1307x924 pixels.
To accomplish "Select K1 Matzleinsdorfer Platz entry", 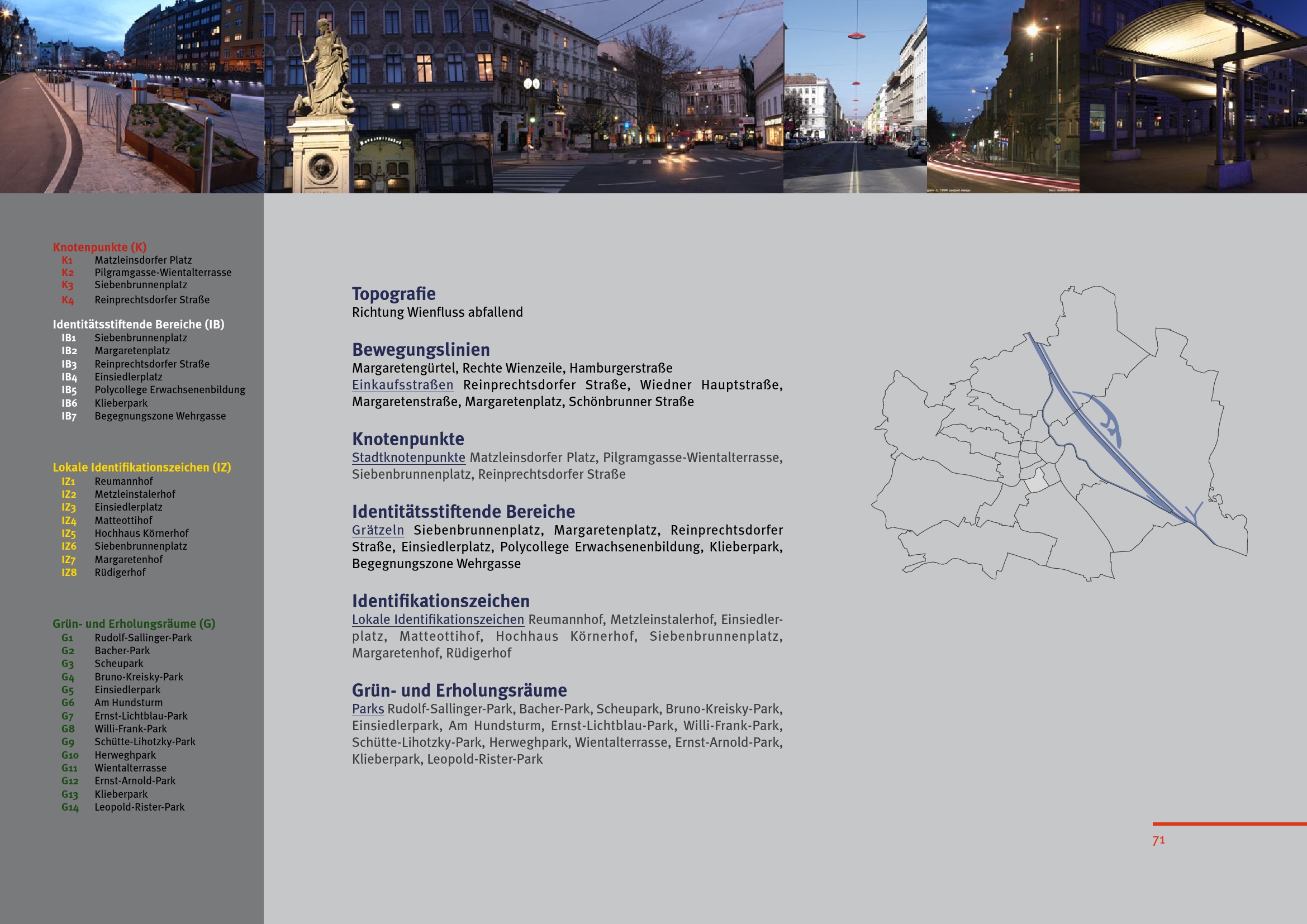I will pos(142,260).
